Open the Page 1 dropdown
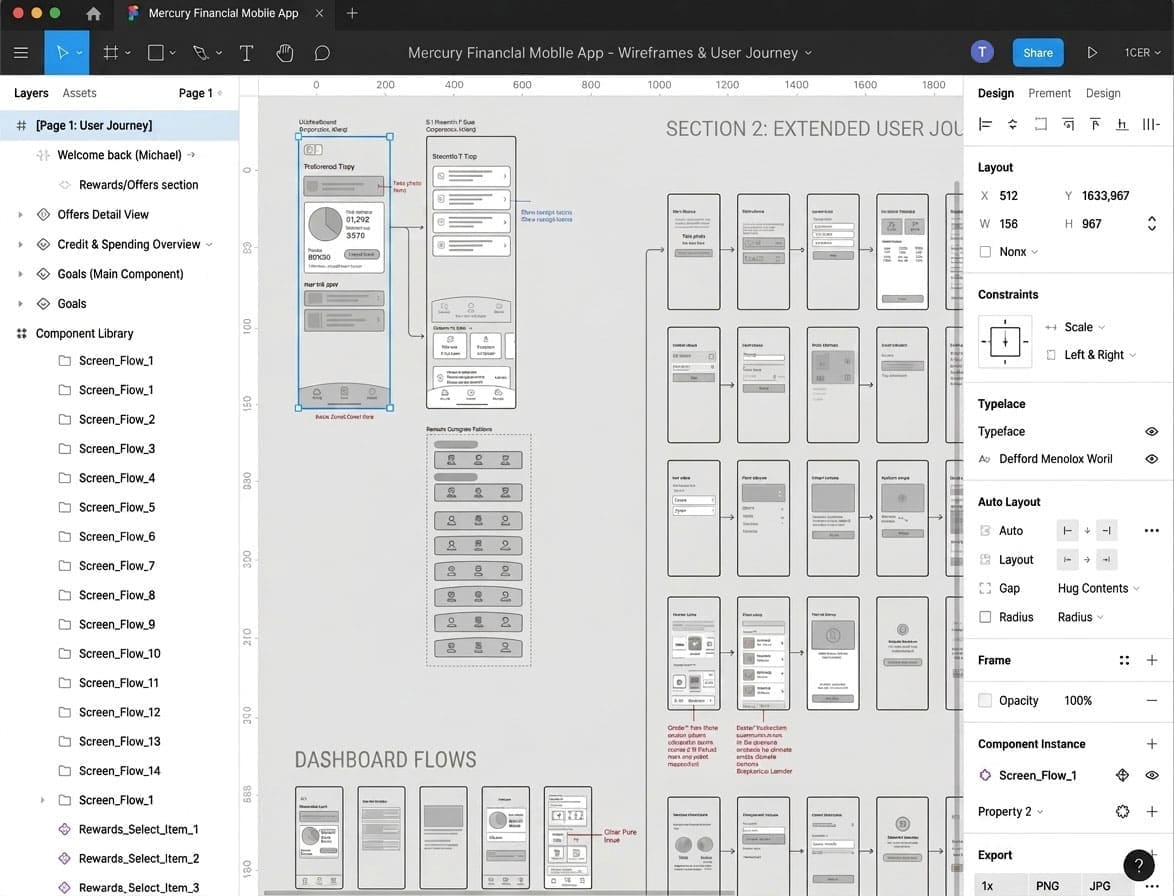This screenshot has height=896, width=1176. (200, 93)
